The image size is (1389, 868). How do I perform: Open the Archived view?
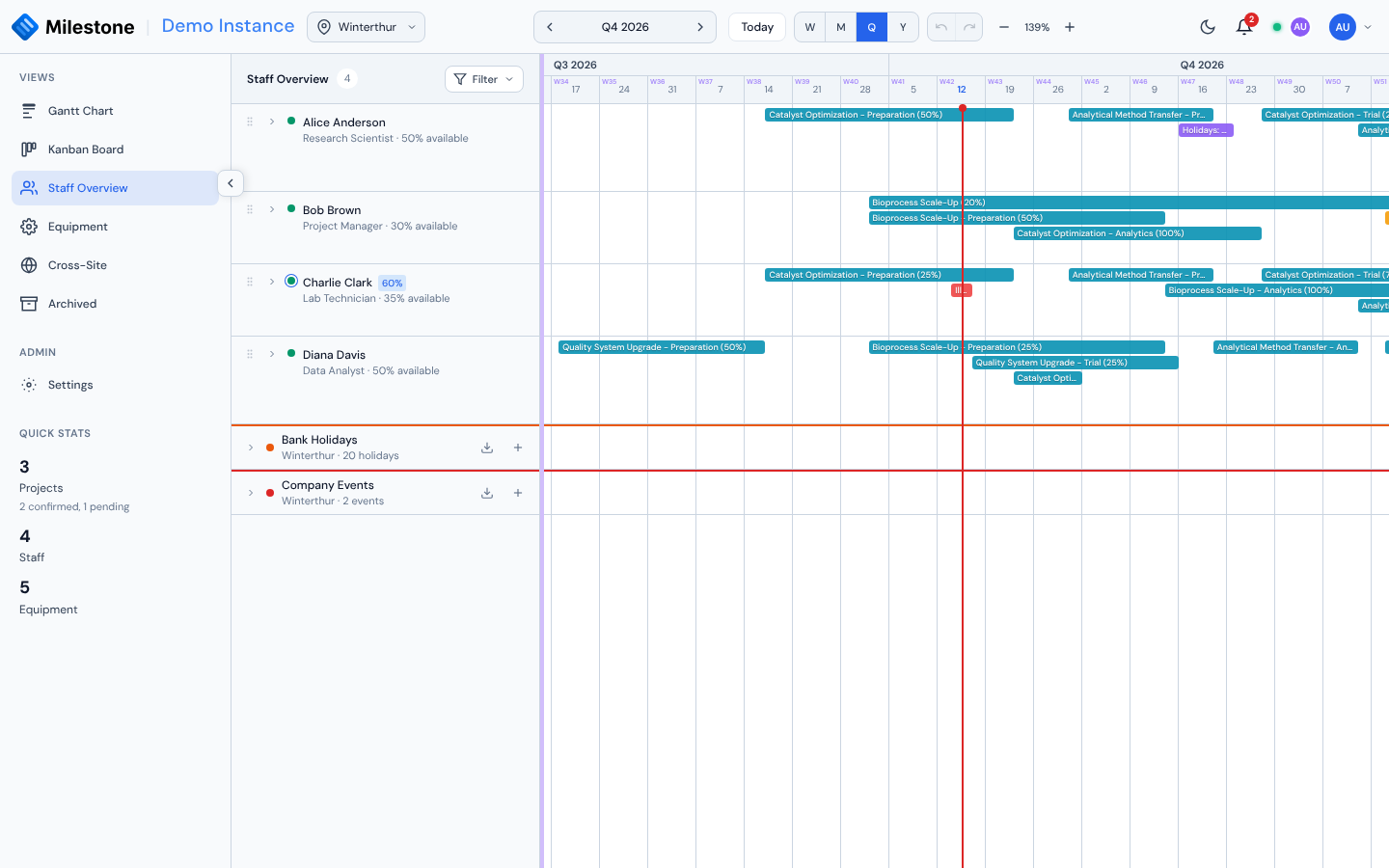tap(115, 304)
